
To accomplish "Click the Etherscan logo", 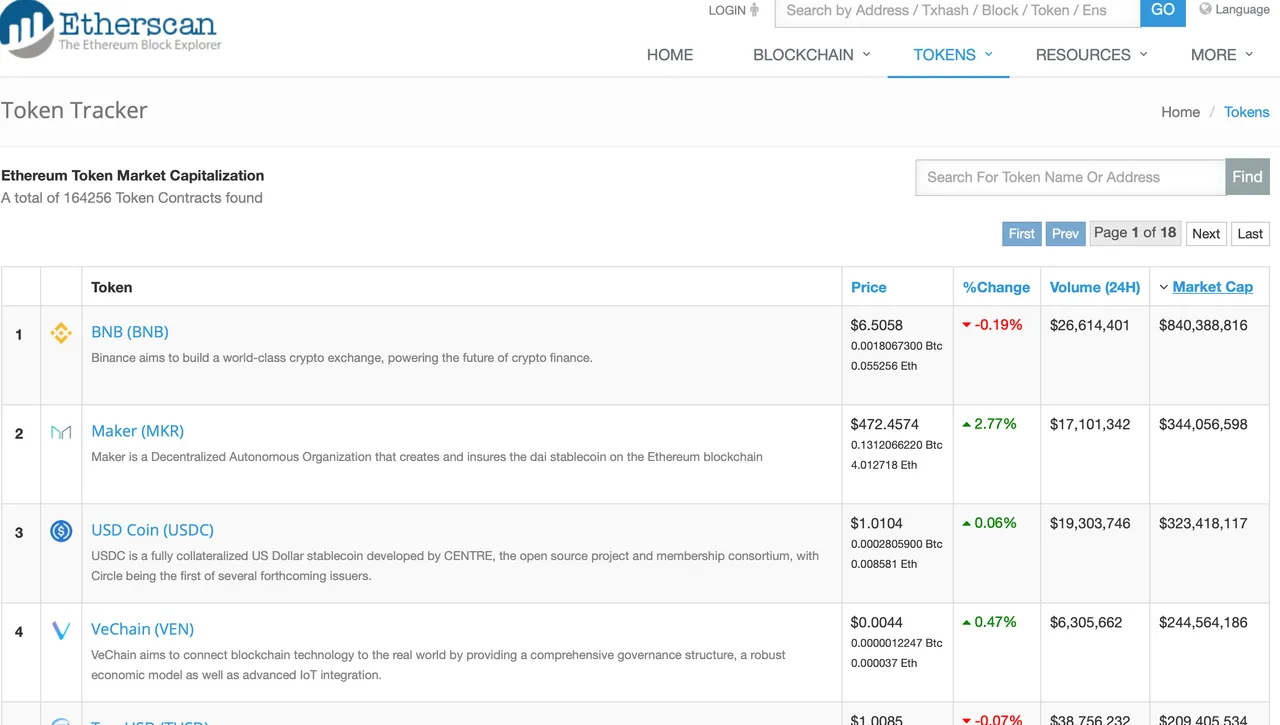I will (x=110, y=29).
